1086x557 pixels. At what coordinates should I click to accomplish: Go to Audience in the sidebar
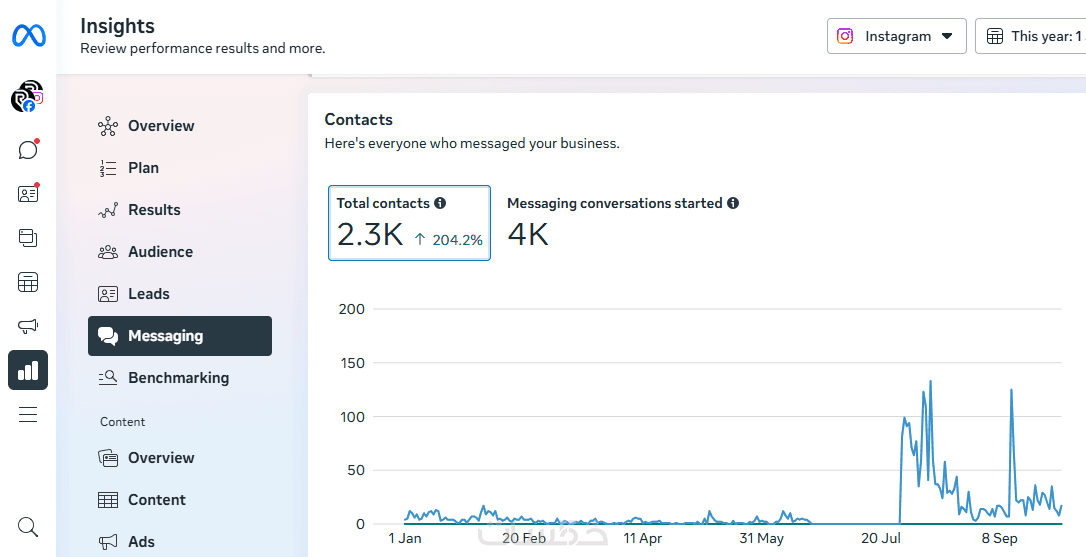point(160,252)
